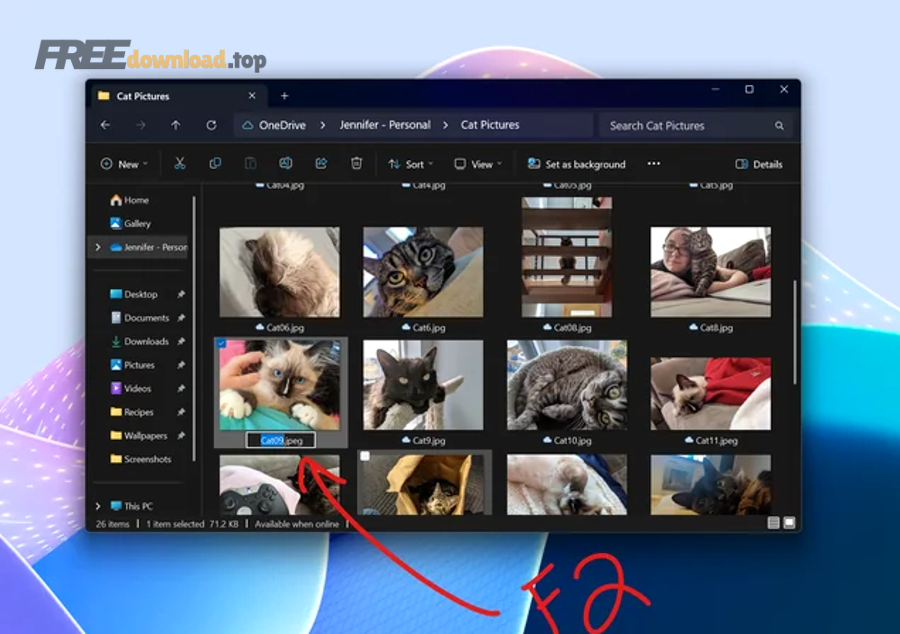Expand chevron after OneDrive in address bar
Viewport: 900px width, 634px height.
(x=323, y=125)
